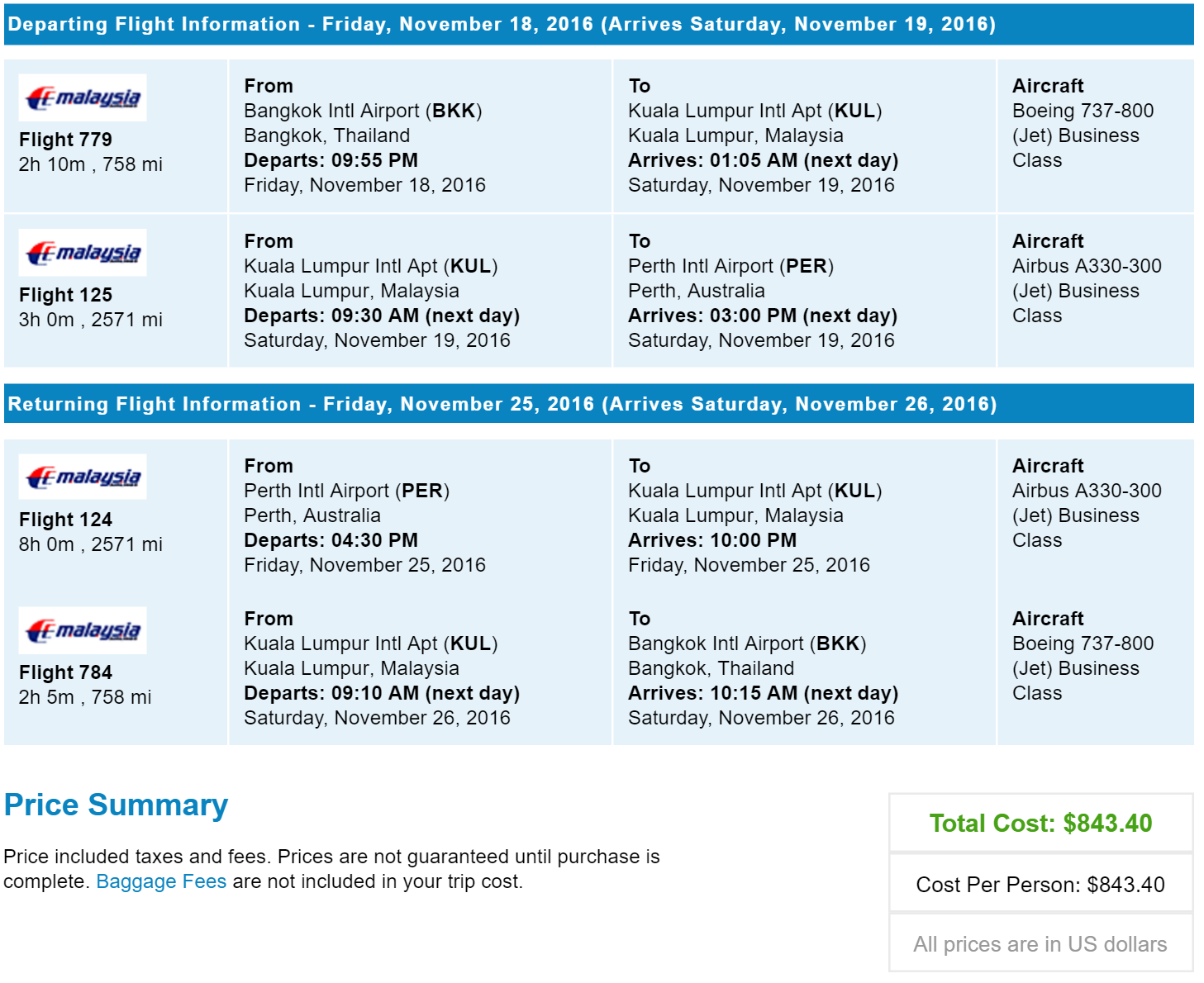
Task: Select the Flight 779 label
Action: point(65,140)
